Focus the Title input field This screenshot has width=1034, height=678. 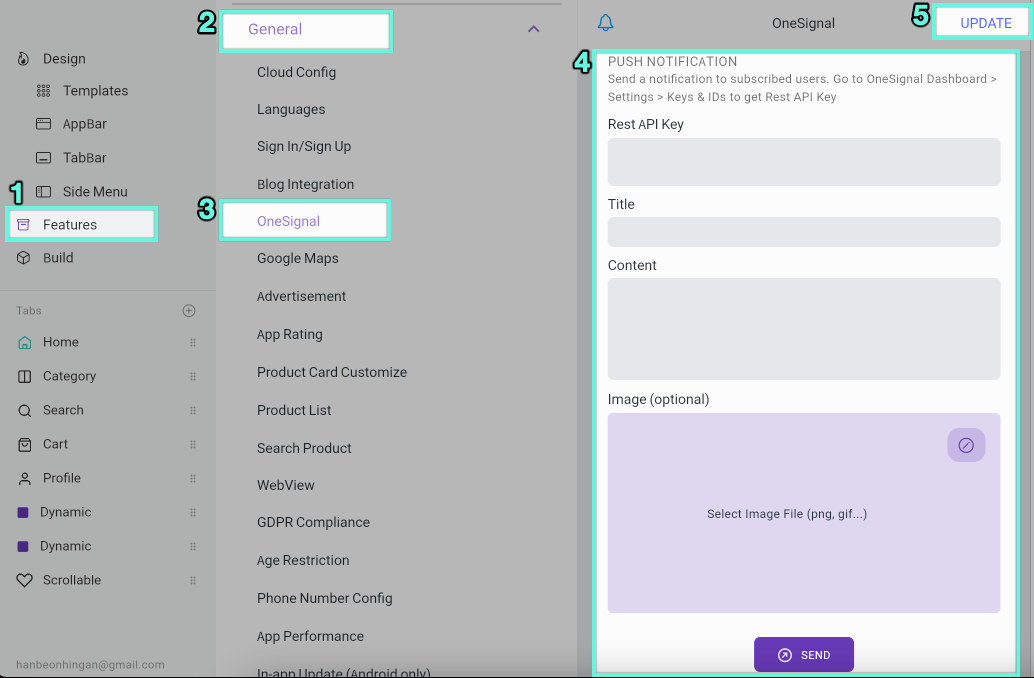coord(804,232)
